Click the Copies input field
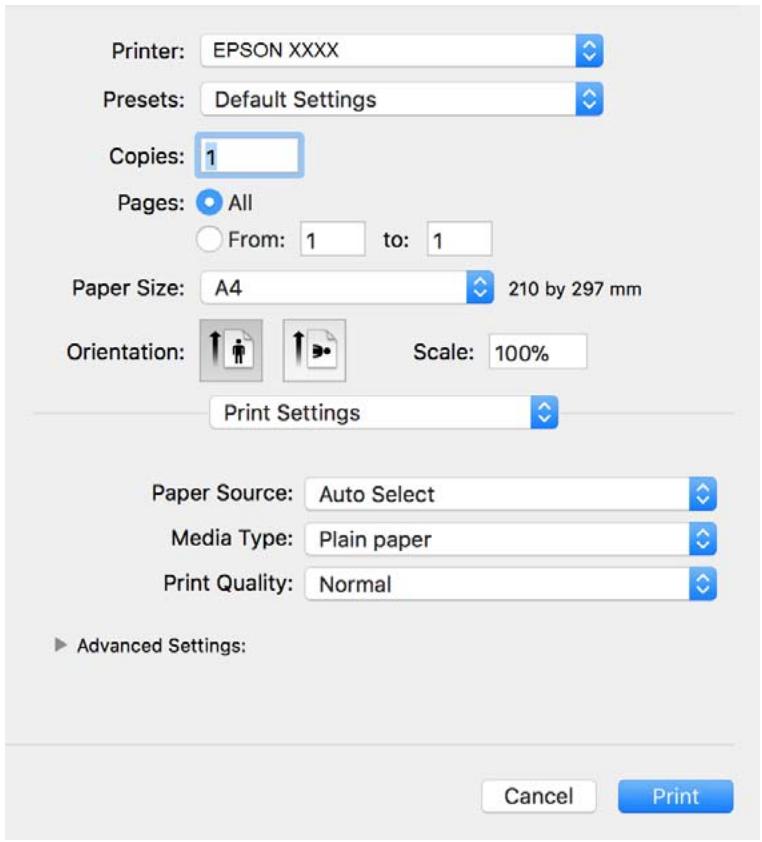762x842 pixels. (250, 156)
